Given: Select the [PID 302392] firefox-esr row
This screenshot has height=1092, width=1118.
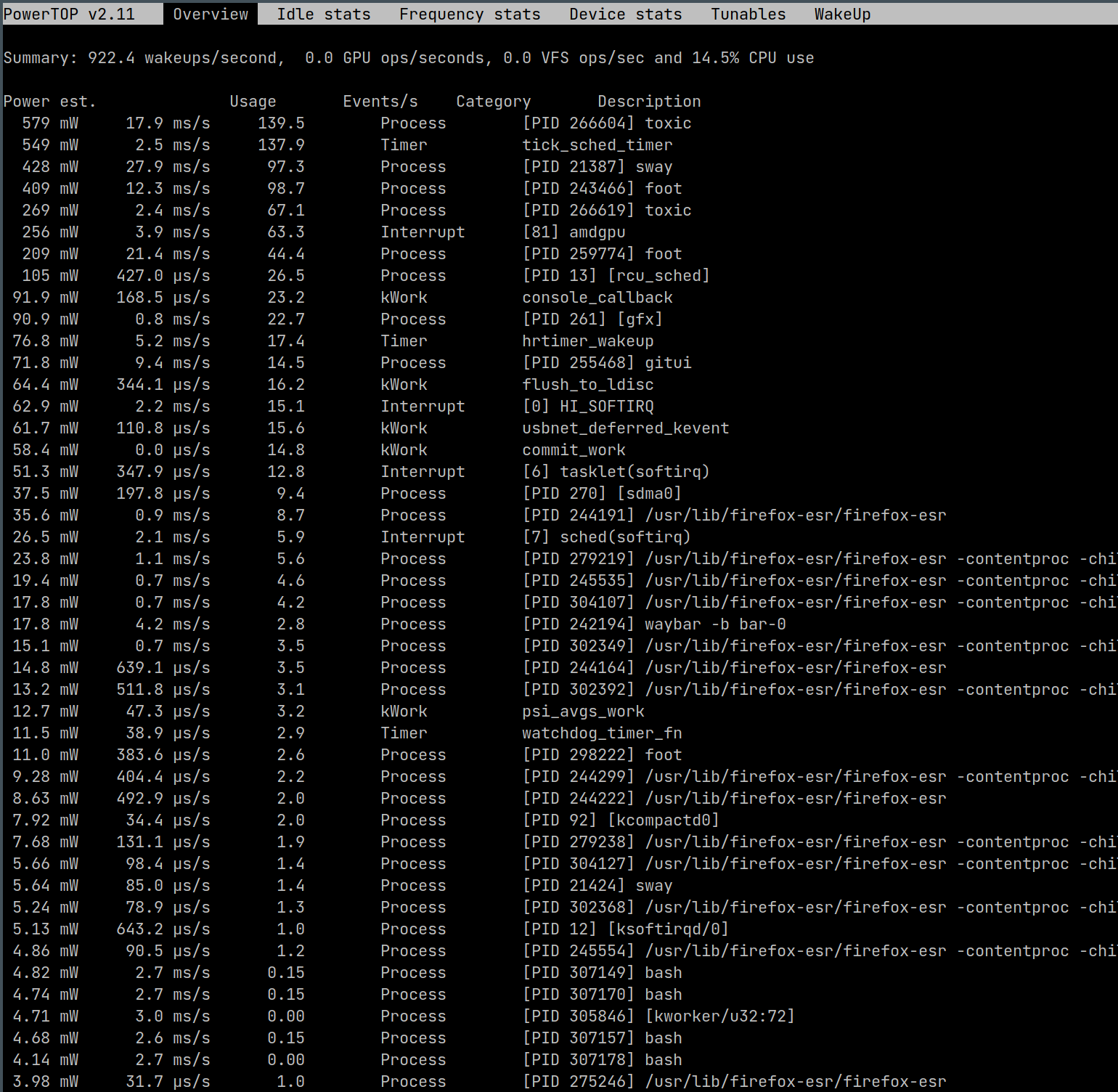Looking at the screenshot, I should [559, 690].
